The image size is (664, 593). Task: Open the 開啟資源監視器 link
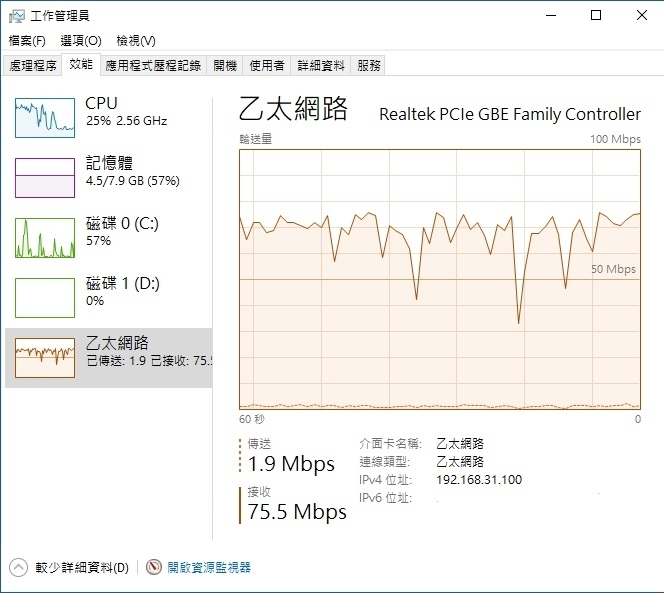209,567
